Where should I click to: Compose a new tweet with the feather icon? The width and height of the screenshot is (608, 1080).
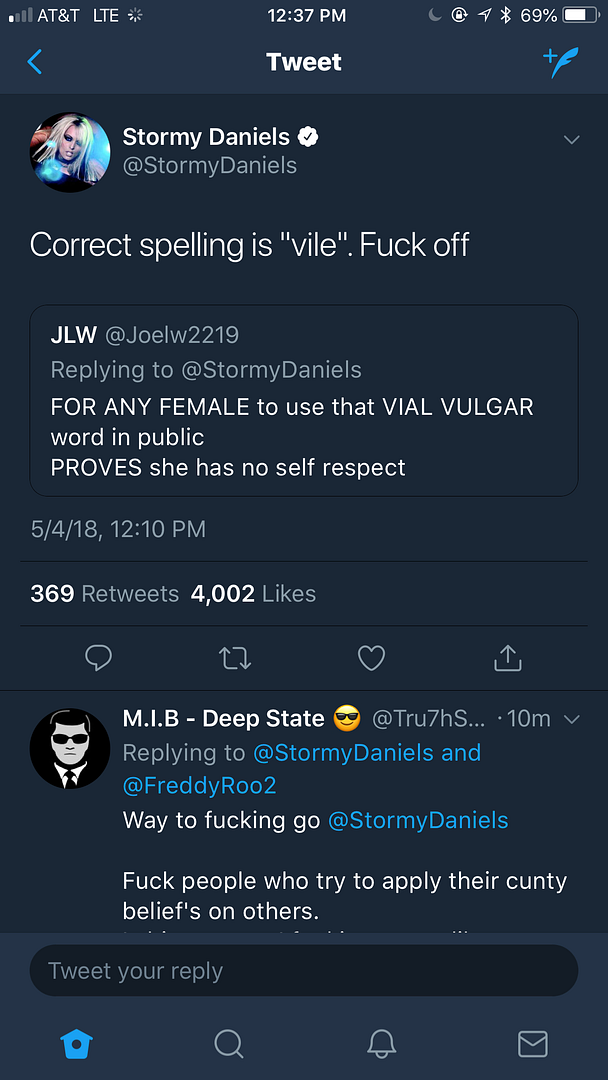coord(561,62)
